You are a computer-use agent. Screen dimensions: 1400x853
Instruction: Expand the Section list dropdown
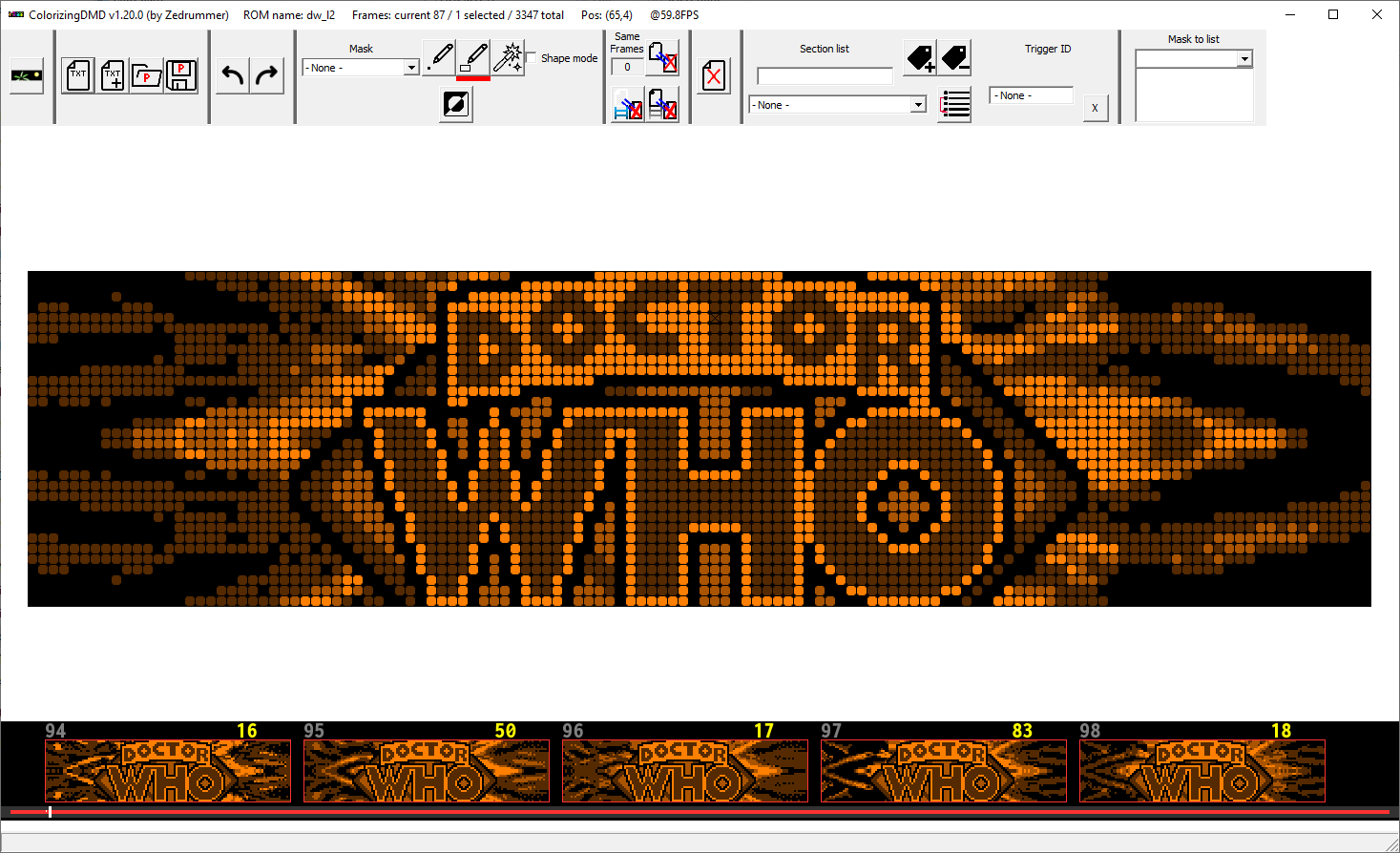(x=838, y=105)
